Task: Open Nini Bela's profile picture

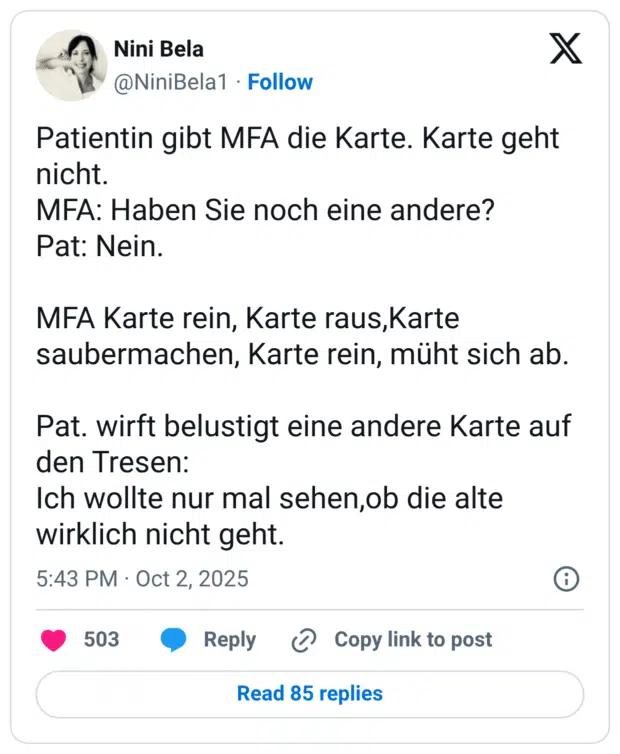Action: point(72,65)
